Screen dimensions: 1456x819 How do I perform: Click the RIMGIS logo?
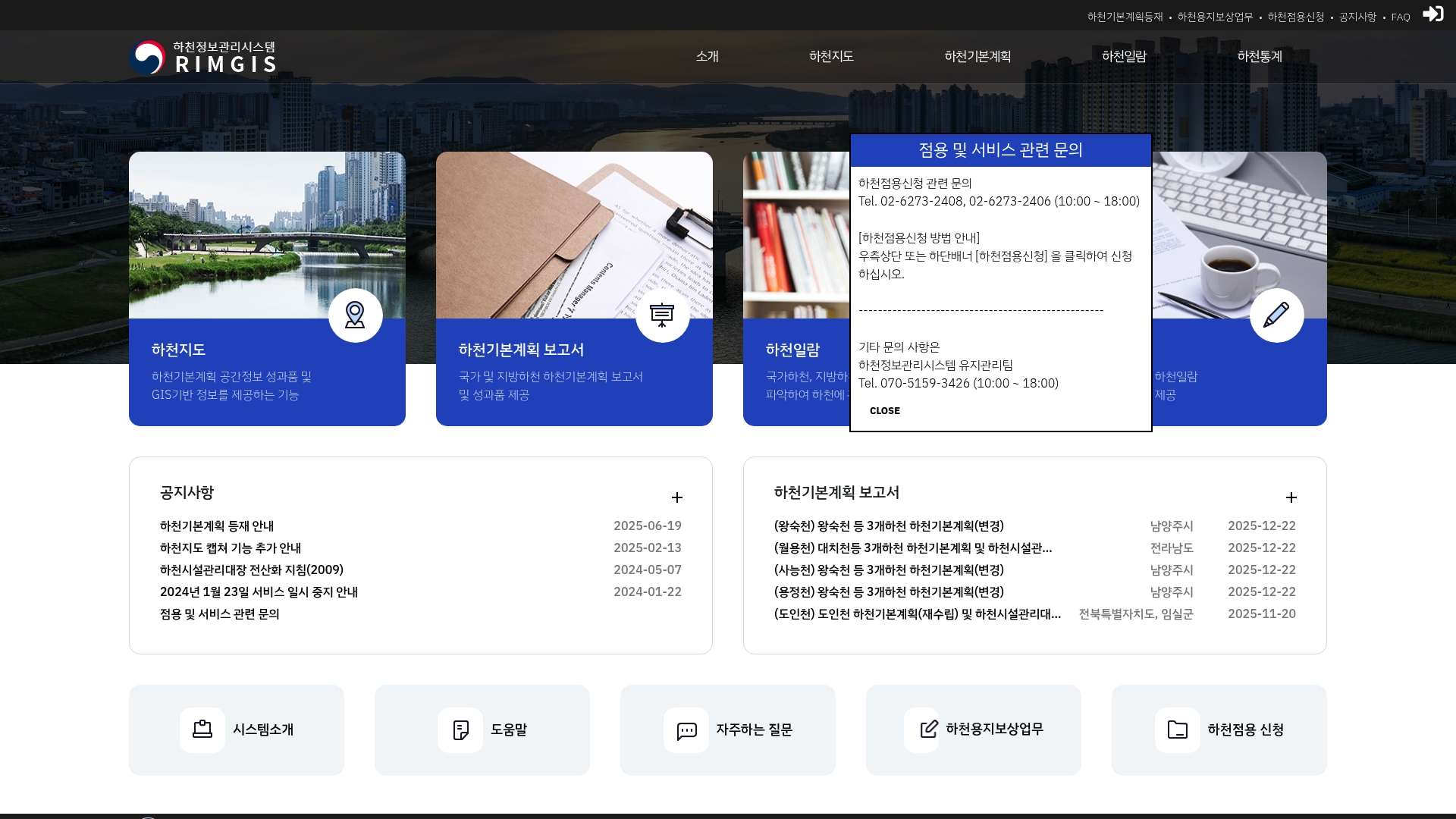pyautogui.click(x=203, y=56)
